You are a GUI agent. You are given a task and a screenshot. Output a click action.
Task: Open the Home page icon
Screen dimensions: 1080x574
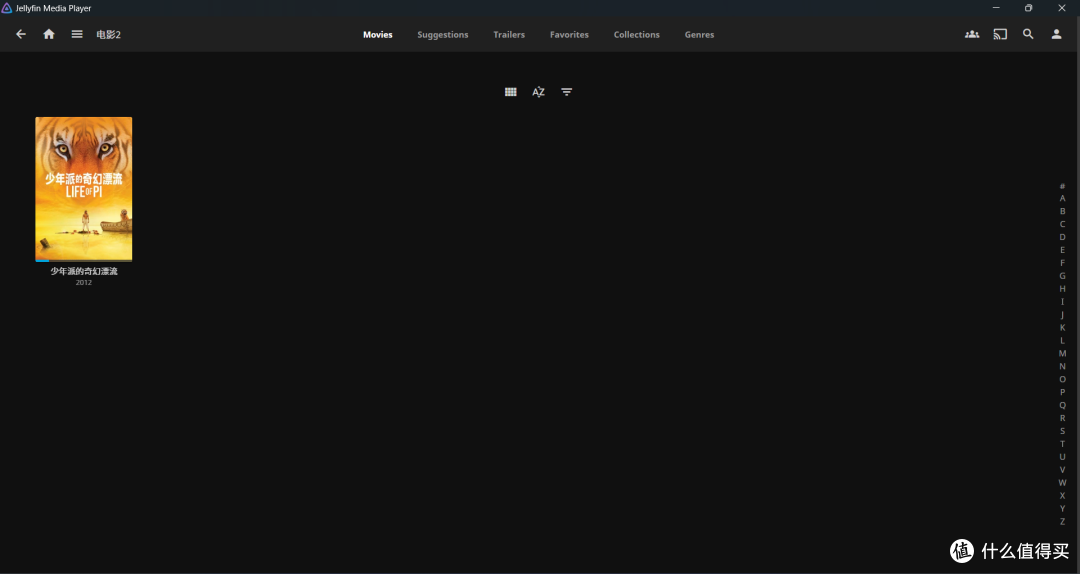pyautogui.click(x=49, y=34)
